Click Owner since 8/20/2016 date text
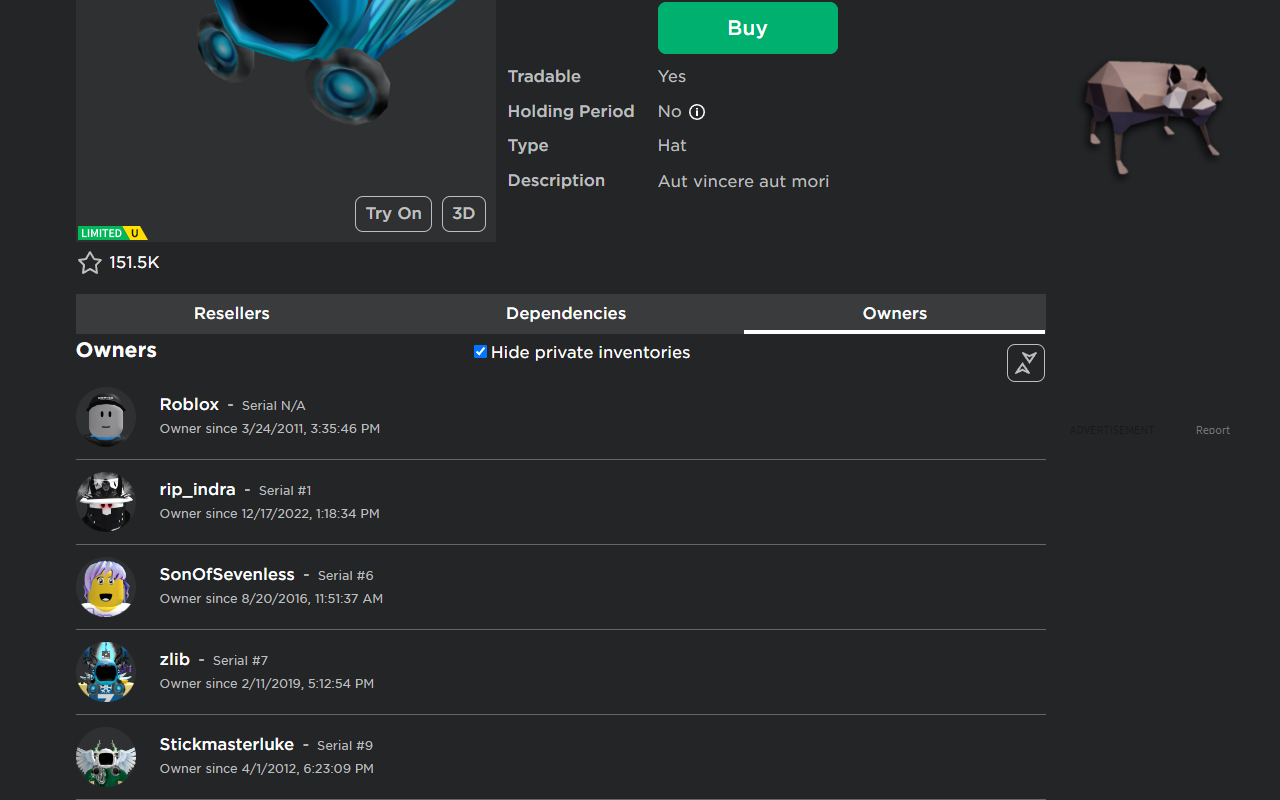The image size is (1280, 800). point(271,599)
